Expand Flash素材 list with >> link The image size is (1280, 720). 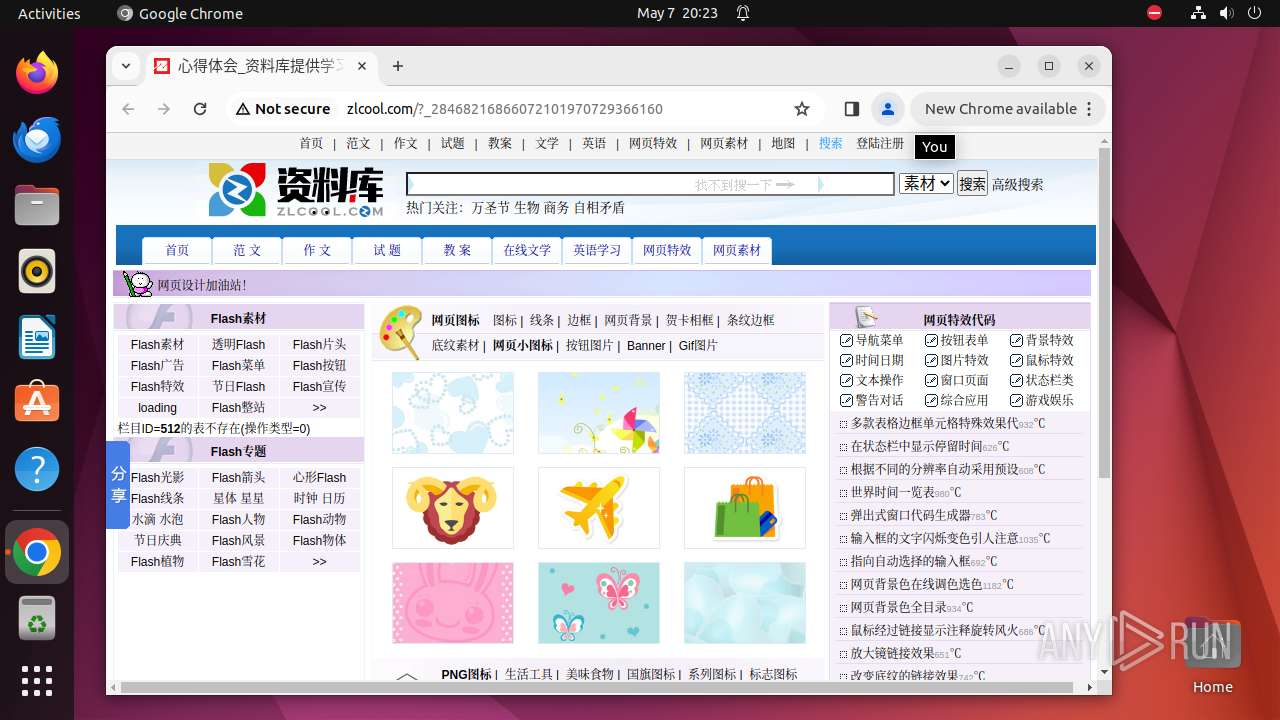click(x=319, y=408)
